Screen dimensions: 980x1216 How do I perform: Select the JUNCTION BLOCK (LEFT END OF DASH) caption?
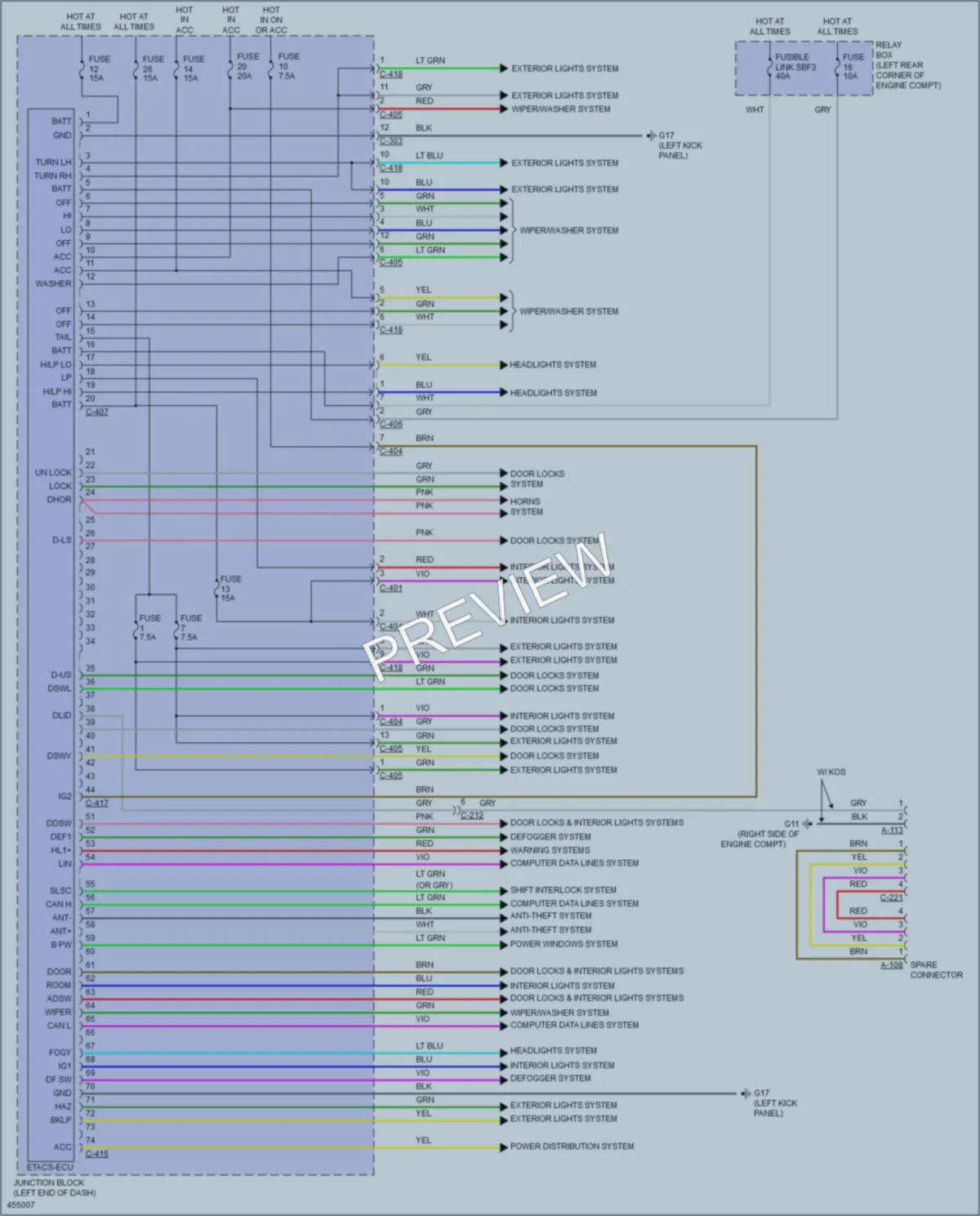[x=54, y=1187]
